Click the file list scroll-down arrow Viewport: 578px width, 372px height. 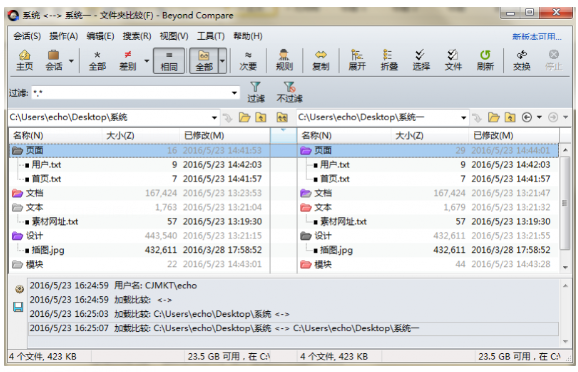click(565, 267)
